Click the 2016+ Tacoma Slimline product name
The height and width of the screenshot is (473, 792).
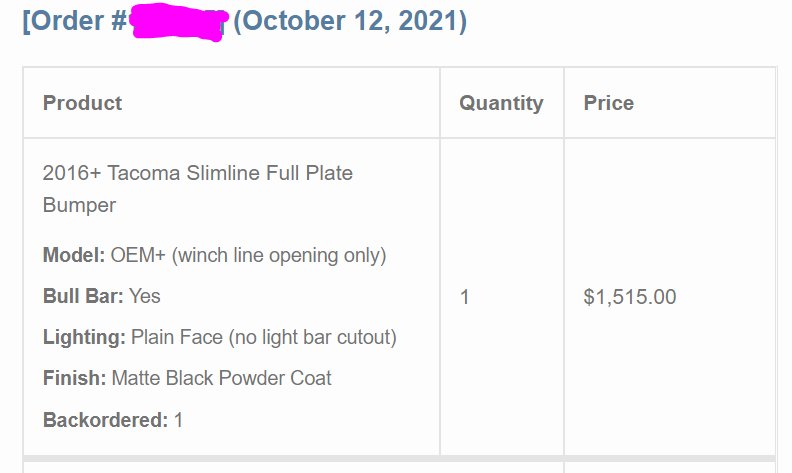tap(197, 188)
